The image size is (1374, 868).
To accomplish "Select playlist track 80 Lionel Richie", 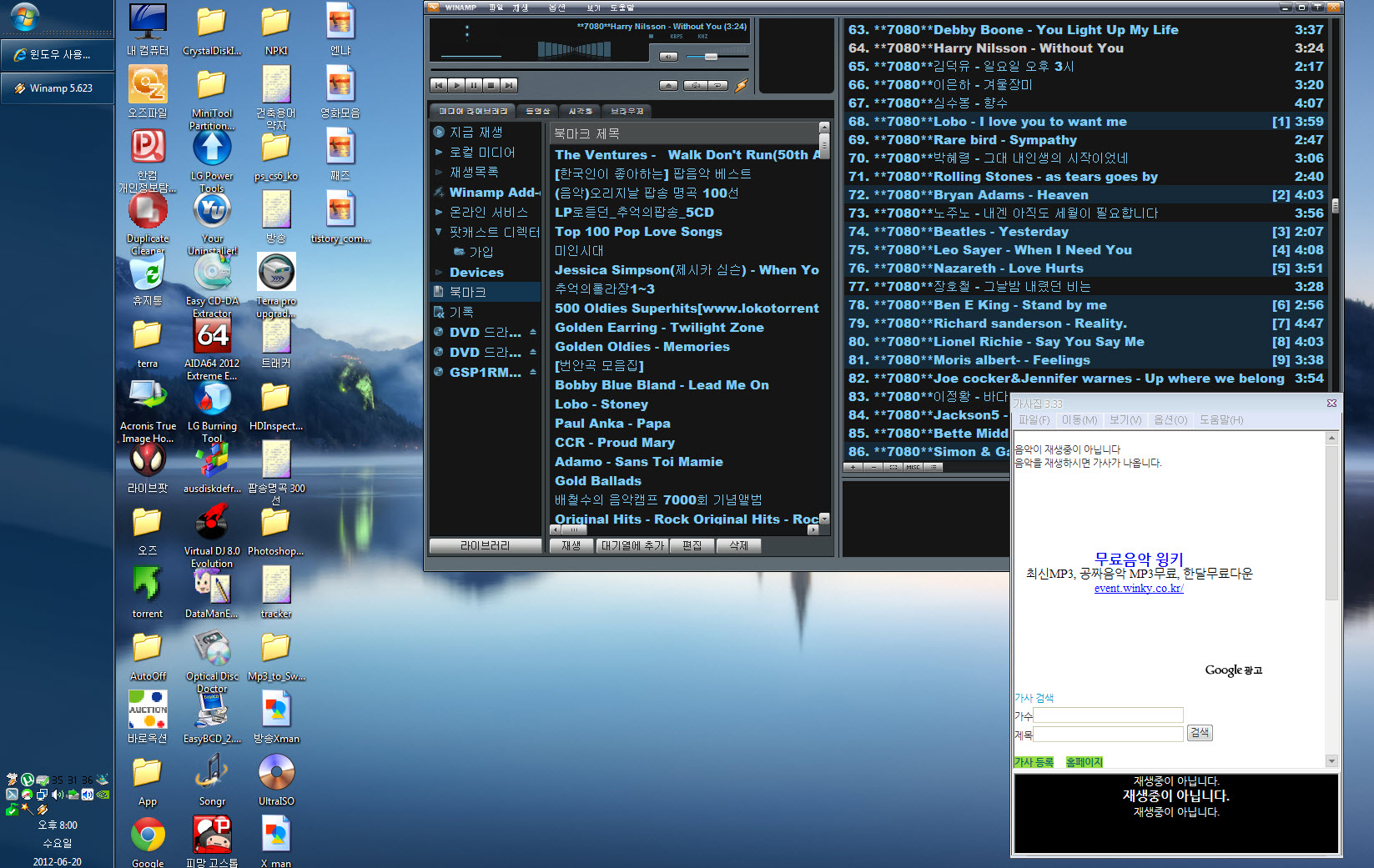I will (x=1085, y=342).
